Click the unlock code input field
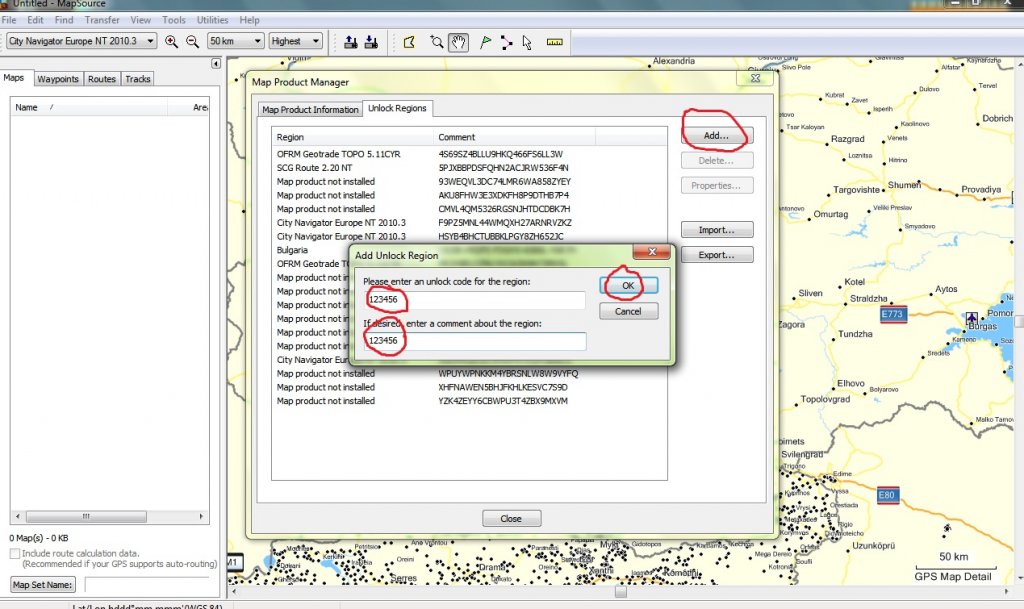 tap(475, 300)
